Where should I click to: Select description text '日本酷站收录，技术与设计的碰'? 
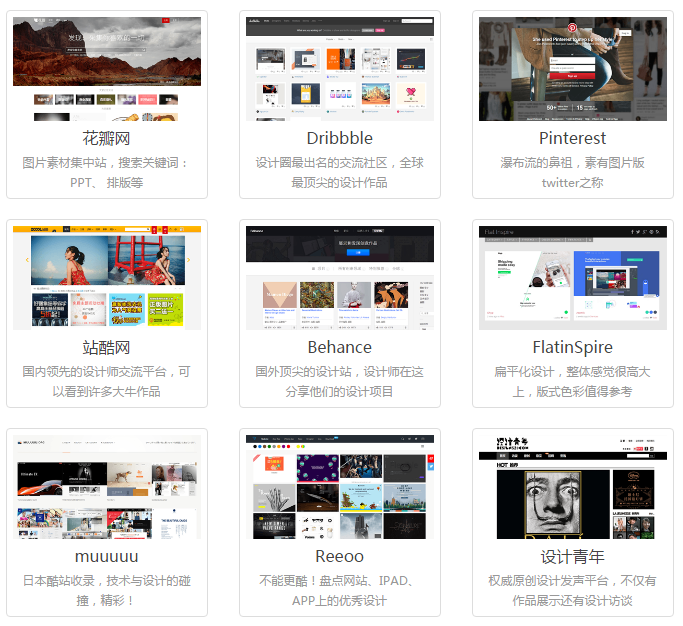[x=107, y=581]
